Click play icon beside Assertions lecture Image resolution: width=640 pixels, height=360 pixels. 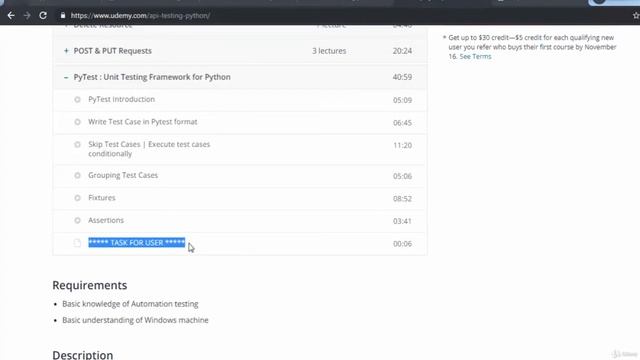pyautogui.click(x=77, y=220)
